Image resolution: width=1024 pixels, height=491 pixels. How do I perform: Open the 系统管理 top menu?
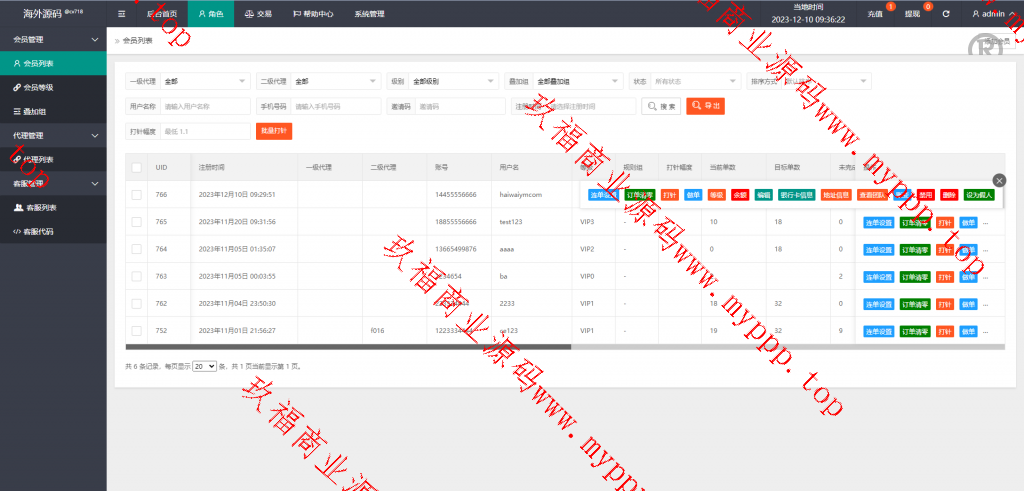369,14
